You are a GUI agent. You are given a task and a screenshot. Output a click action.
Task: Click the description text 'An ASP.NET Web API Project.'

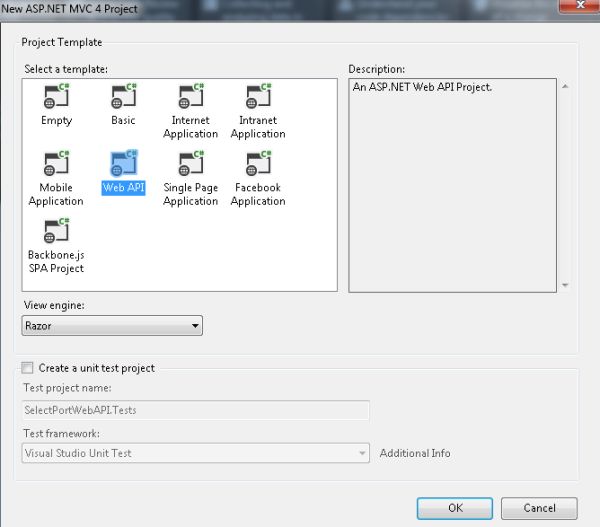pyautogui.click(x=422, y=87)
